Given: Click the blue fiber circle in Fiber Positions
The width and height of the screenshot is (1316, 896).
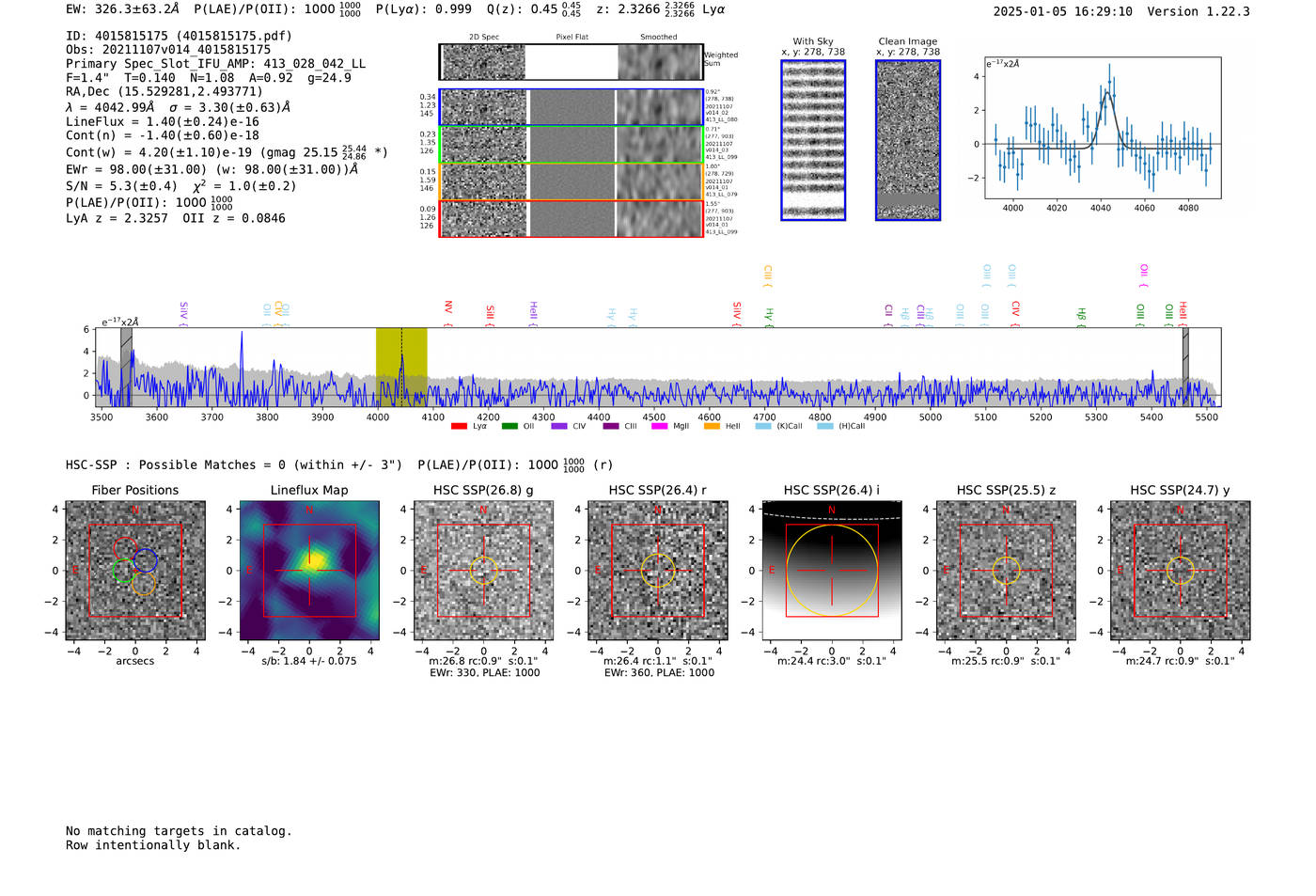Looking at the screenshot, I should point(145,560).
